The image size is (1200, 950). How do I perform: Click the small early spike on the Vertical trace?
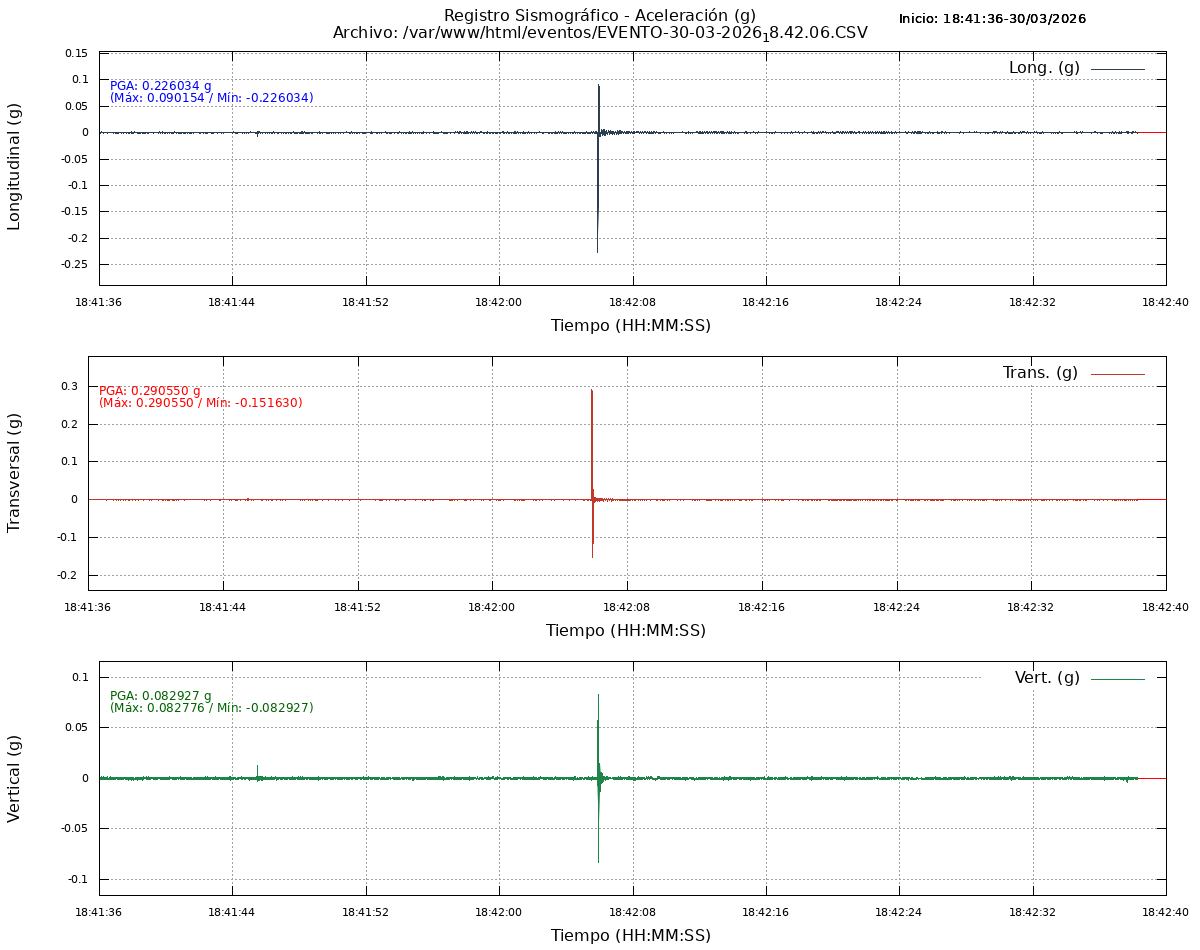click(x=257, y=770)
